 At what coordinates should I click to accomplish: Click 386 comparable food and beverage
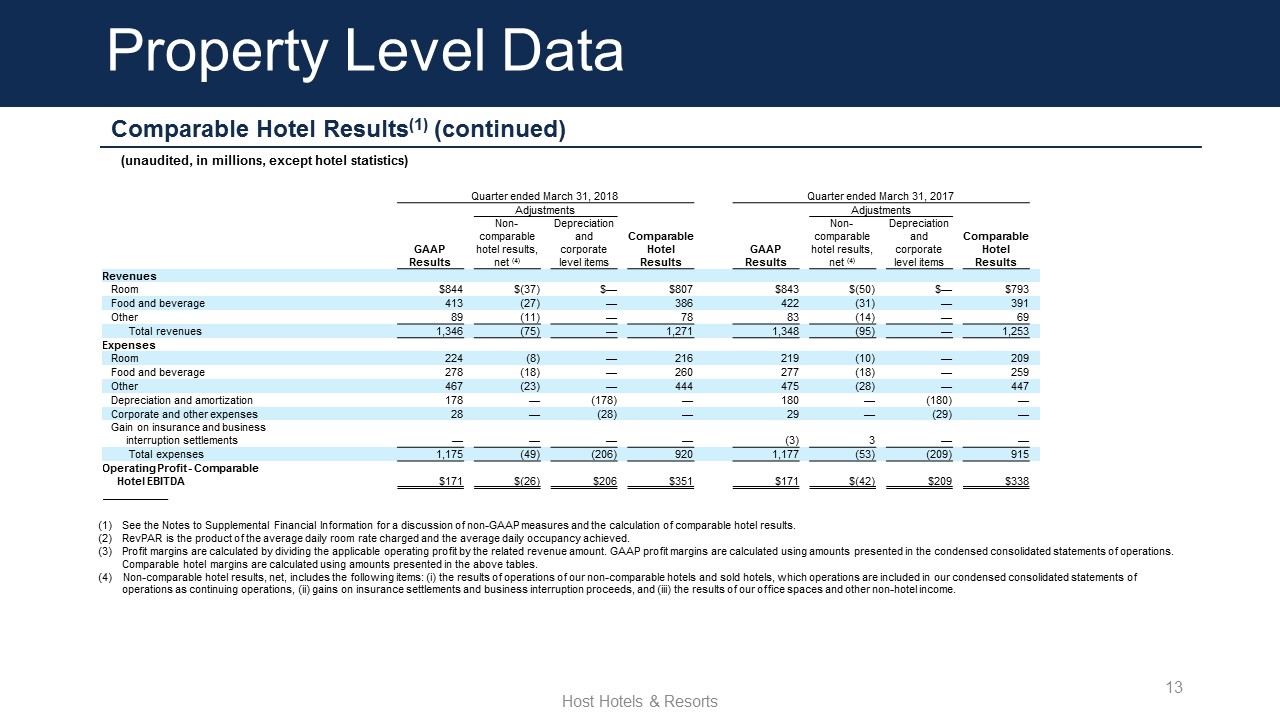click(x=684, y=303)
